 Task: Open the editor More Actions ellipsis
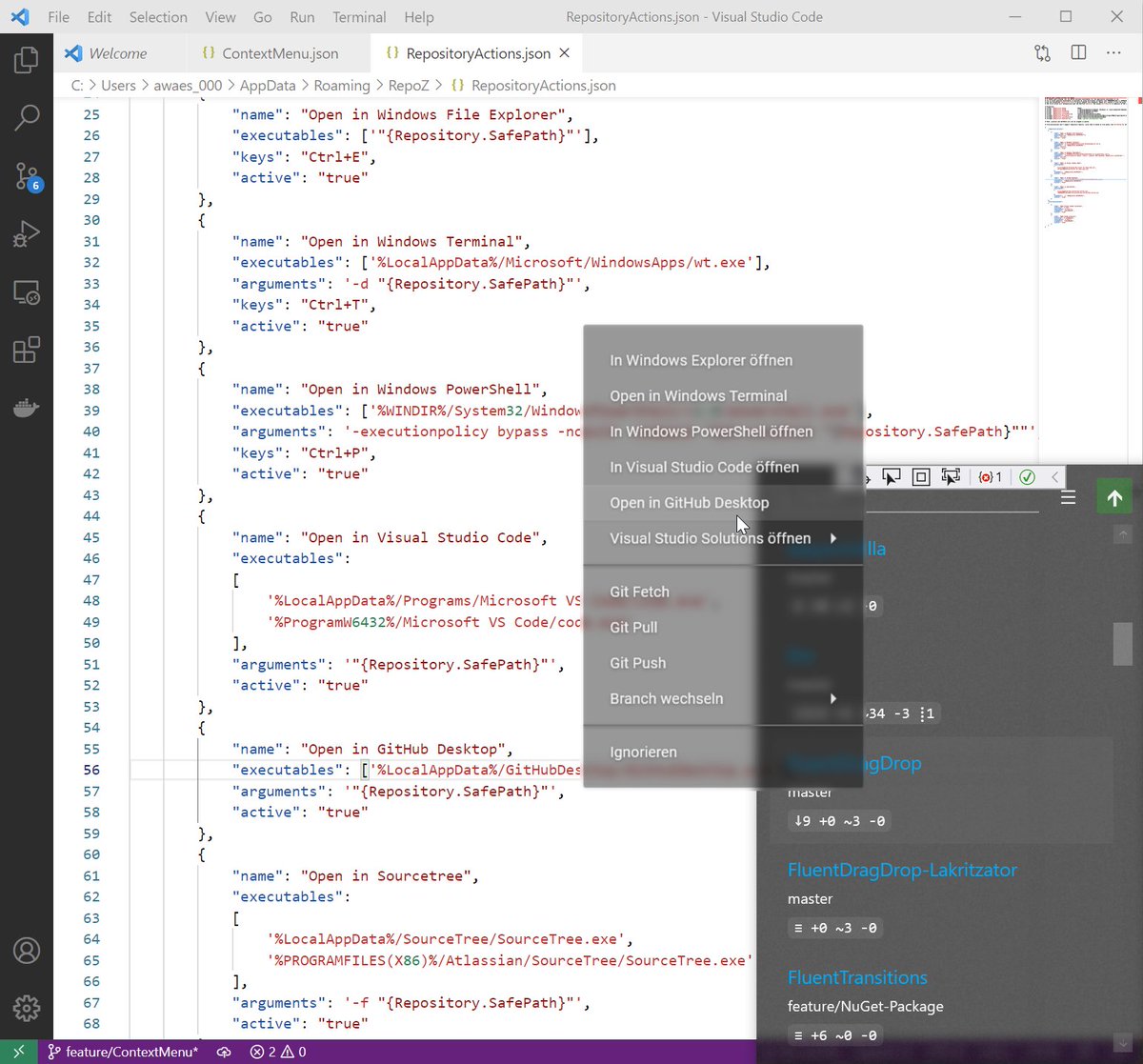pos(1113,53)
